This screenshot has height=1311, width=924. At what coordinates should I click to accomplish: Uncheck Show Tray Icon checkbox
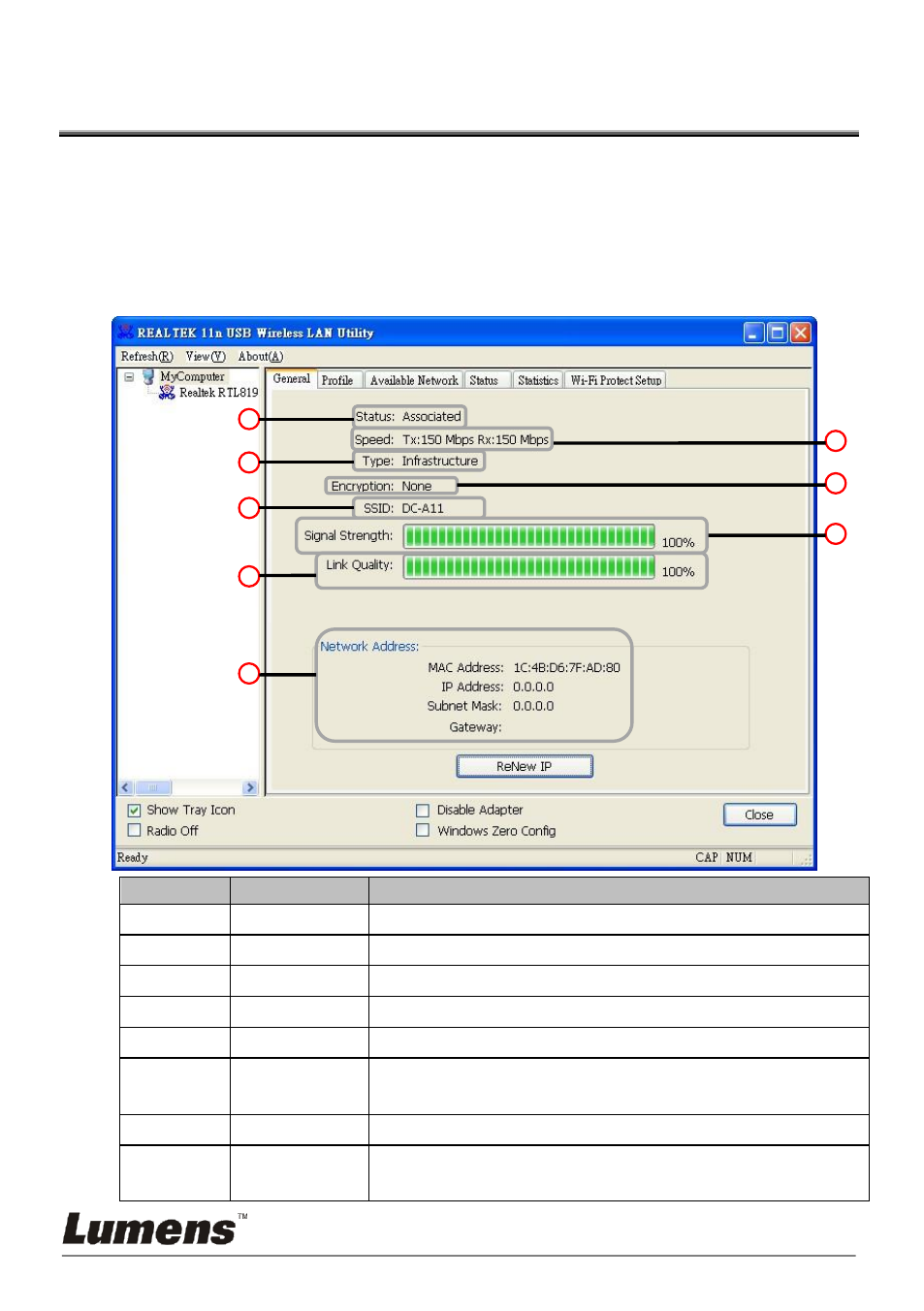[x=135, y=810]
